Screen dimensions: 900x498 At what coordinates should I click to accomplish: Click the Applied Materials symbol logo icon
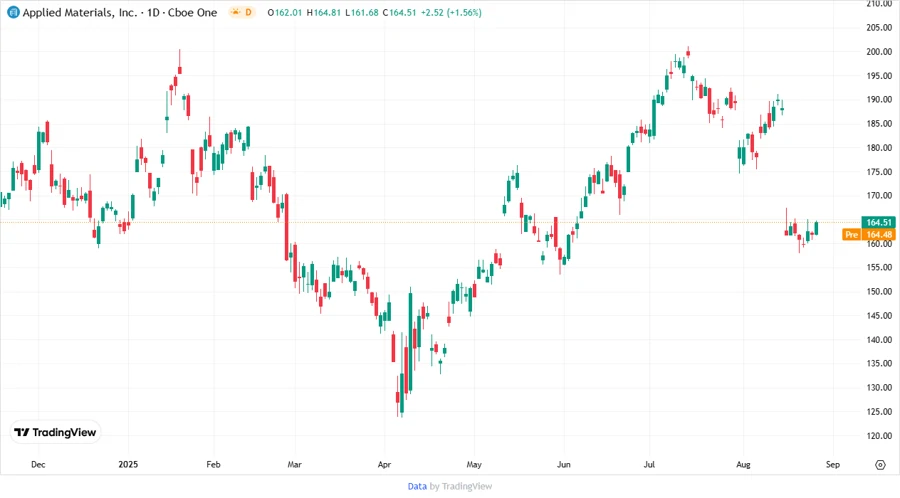point(13,12)
